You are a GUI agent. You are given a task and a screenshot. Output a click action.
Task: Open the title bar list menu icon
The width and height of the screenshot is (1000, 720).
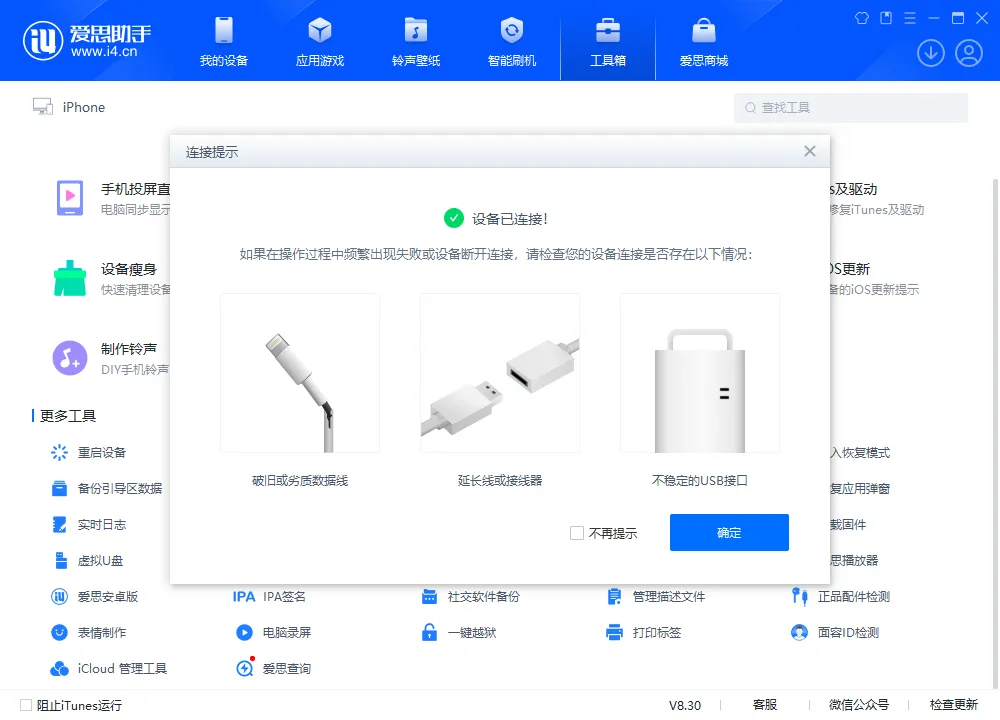tap(910, 18)
